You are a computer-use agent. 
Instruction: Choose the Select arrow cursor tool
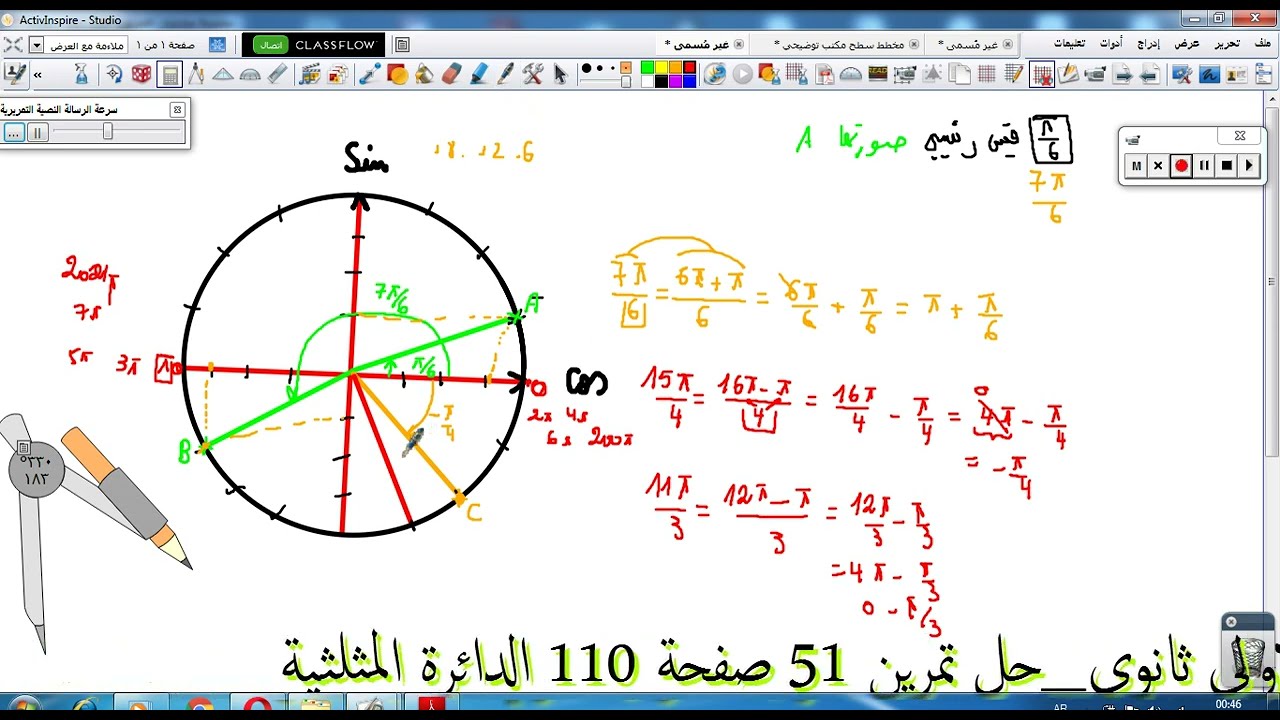coord(560,74)
